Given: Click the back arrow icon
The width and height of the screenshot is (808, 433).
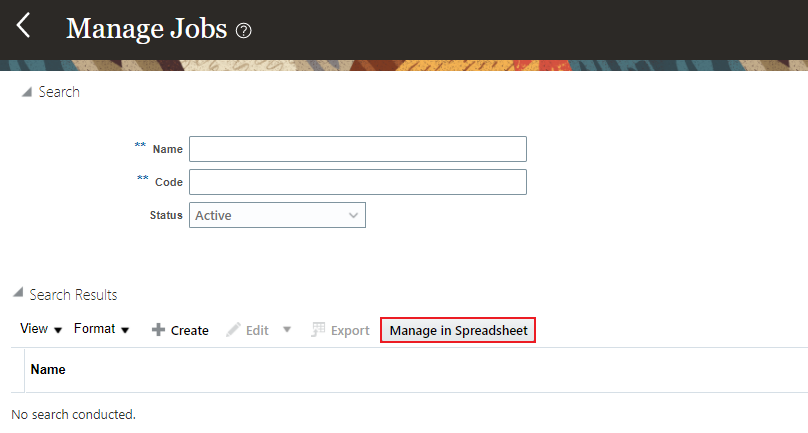Looking at the screenshot, I should 24,26.
